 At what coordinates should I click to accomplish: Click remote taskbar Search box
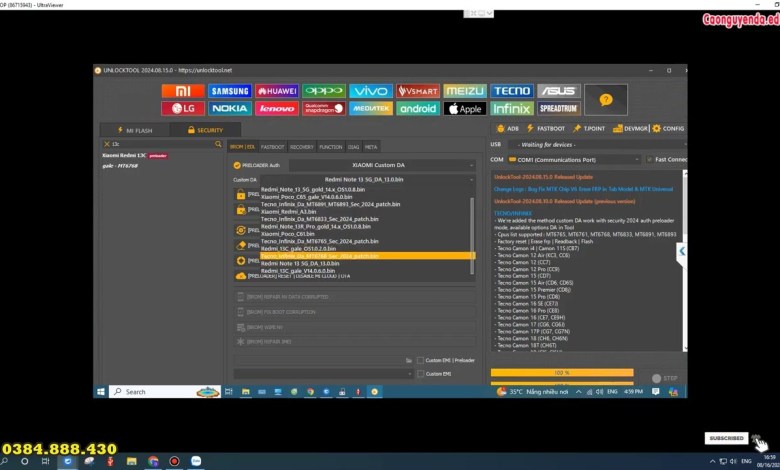[165, 391]
